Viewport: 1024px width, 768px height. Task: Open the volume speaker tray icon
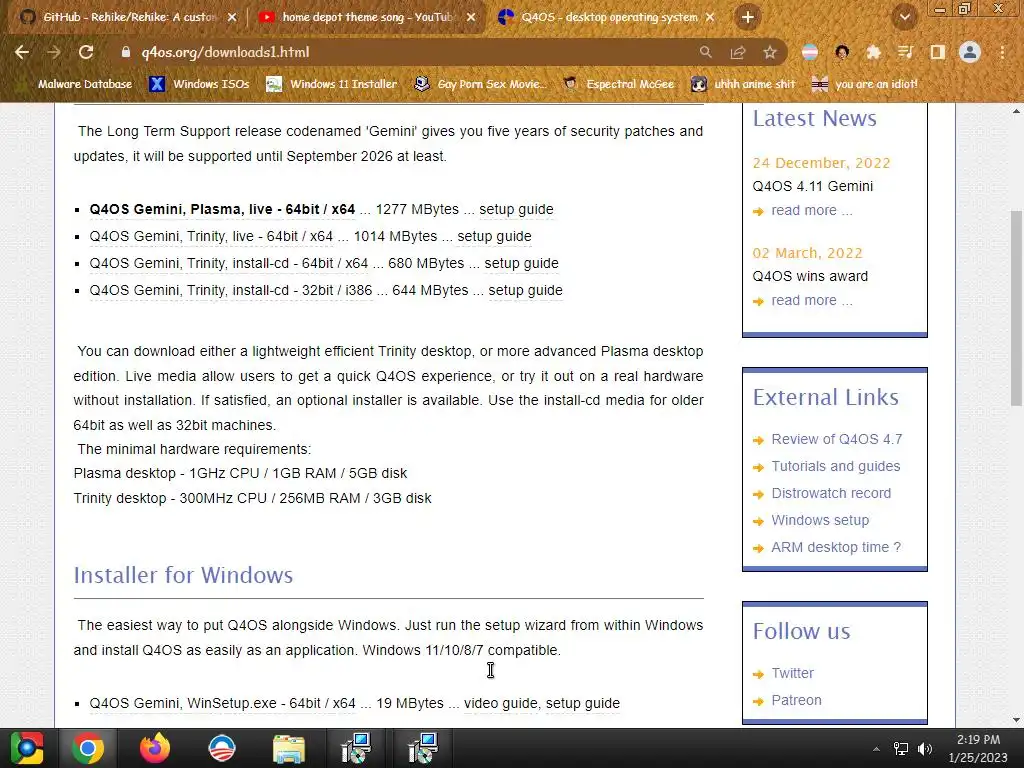coord(925,748)
